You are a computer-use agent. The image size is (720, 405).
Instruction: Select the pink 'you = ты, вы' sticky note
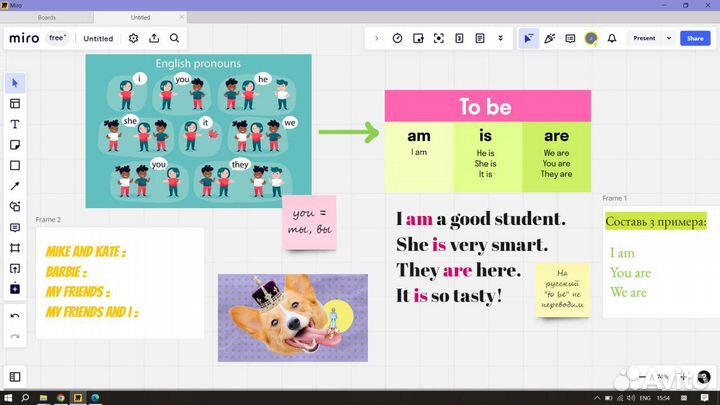[309, 222]
